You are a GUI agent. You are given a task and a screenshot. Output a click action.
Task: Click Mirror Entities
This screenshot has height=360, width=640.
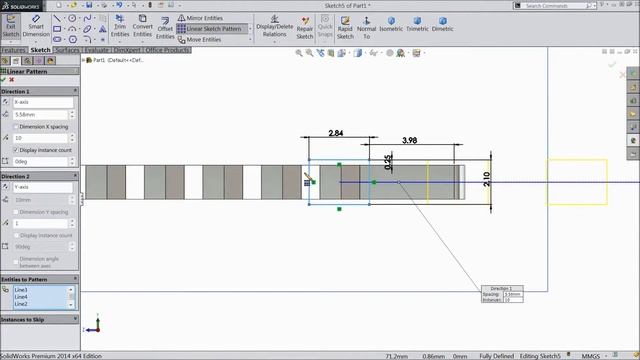tap(200, 18)
